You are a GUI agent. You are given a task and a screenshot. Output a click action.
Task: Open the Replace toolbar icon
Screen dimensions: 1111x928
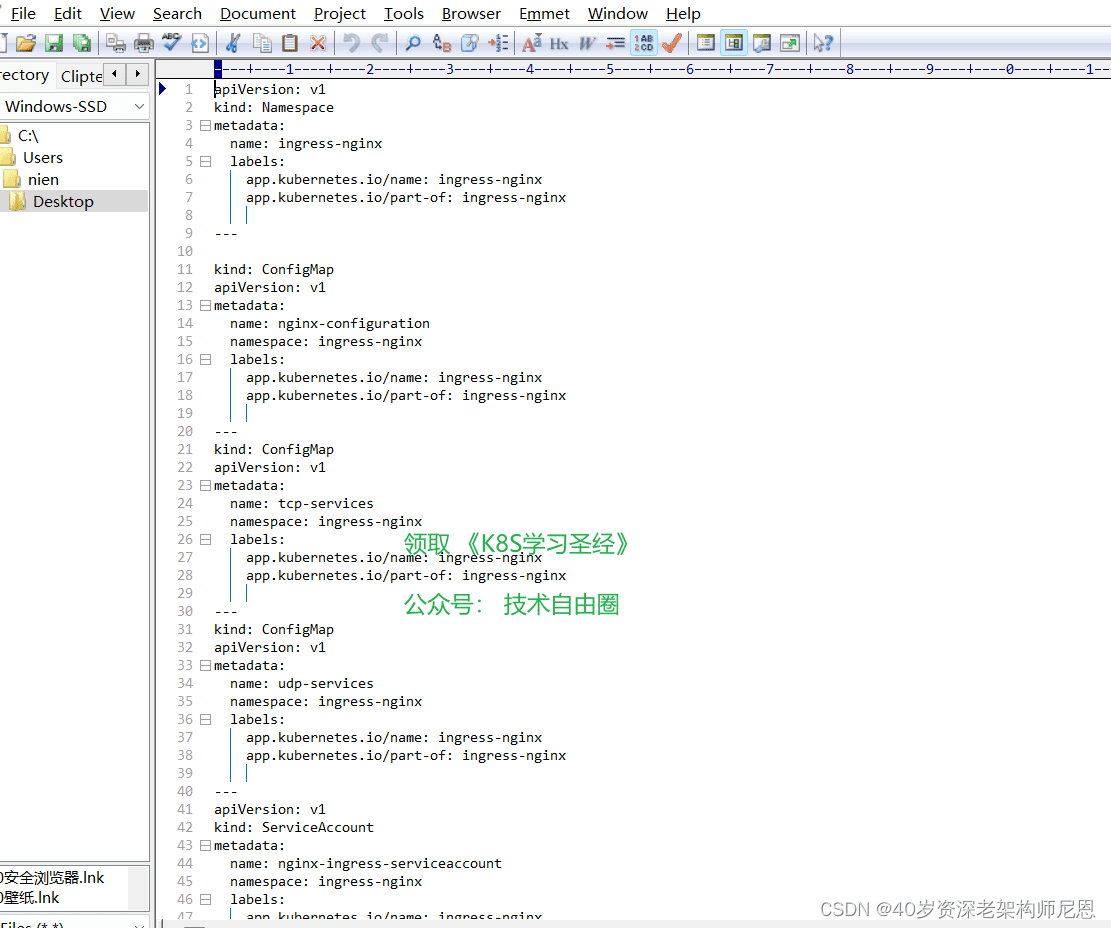441,43
